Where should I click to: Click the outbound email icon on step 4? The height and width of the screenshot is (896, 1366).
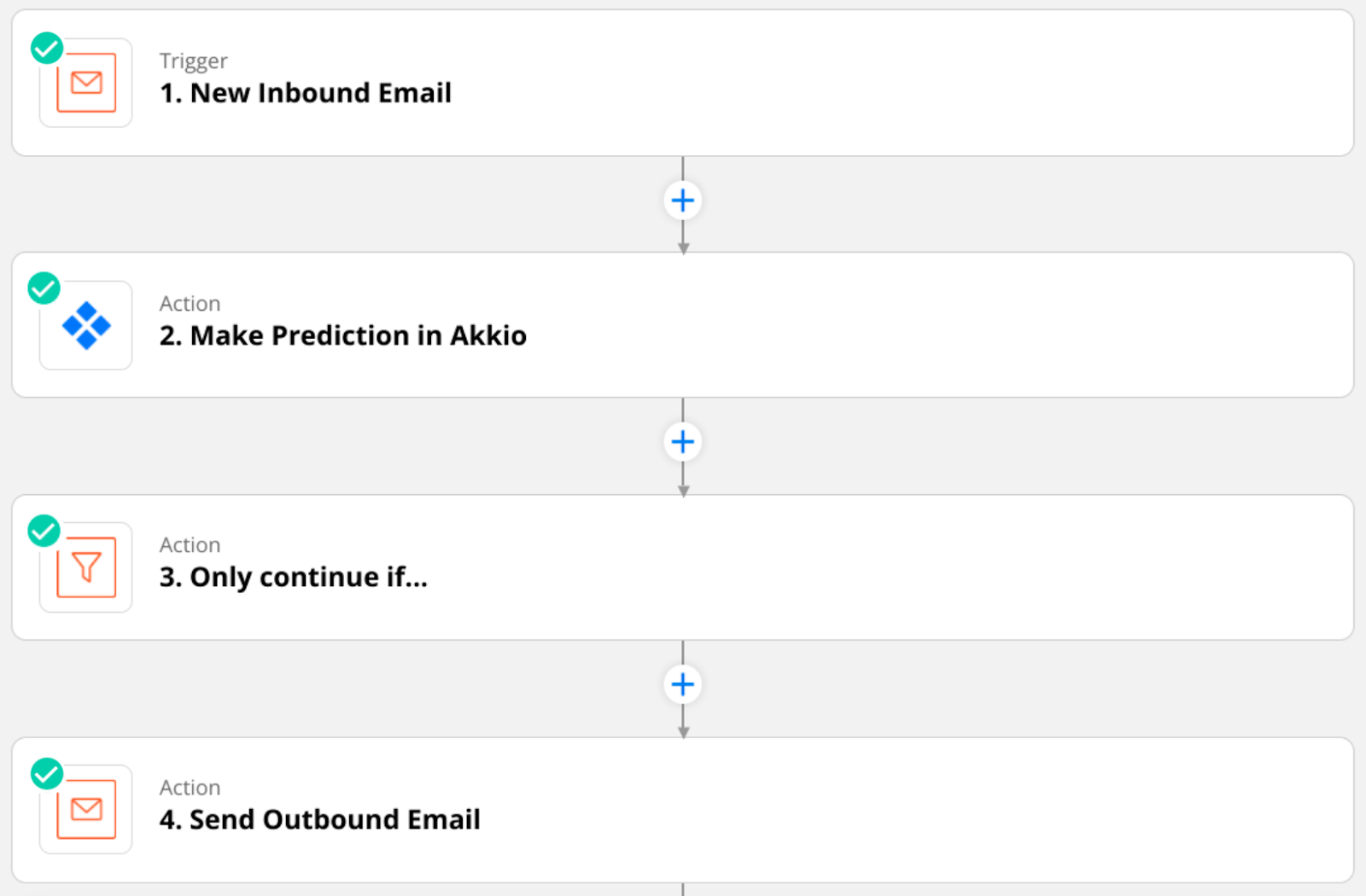point(85,811)
